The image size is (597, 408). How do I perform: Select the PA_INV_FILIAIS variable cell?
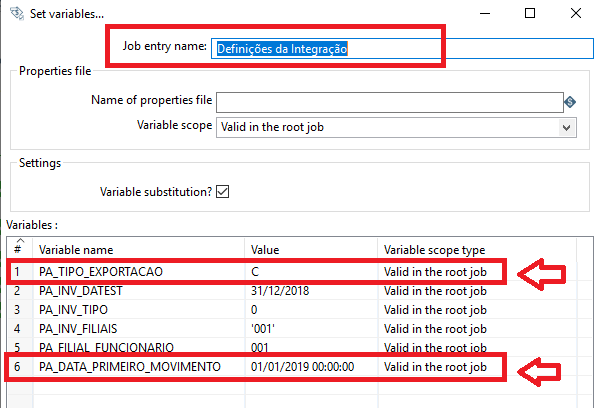tap(139, 329)
